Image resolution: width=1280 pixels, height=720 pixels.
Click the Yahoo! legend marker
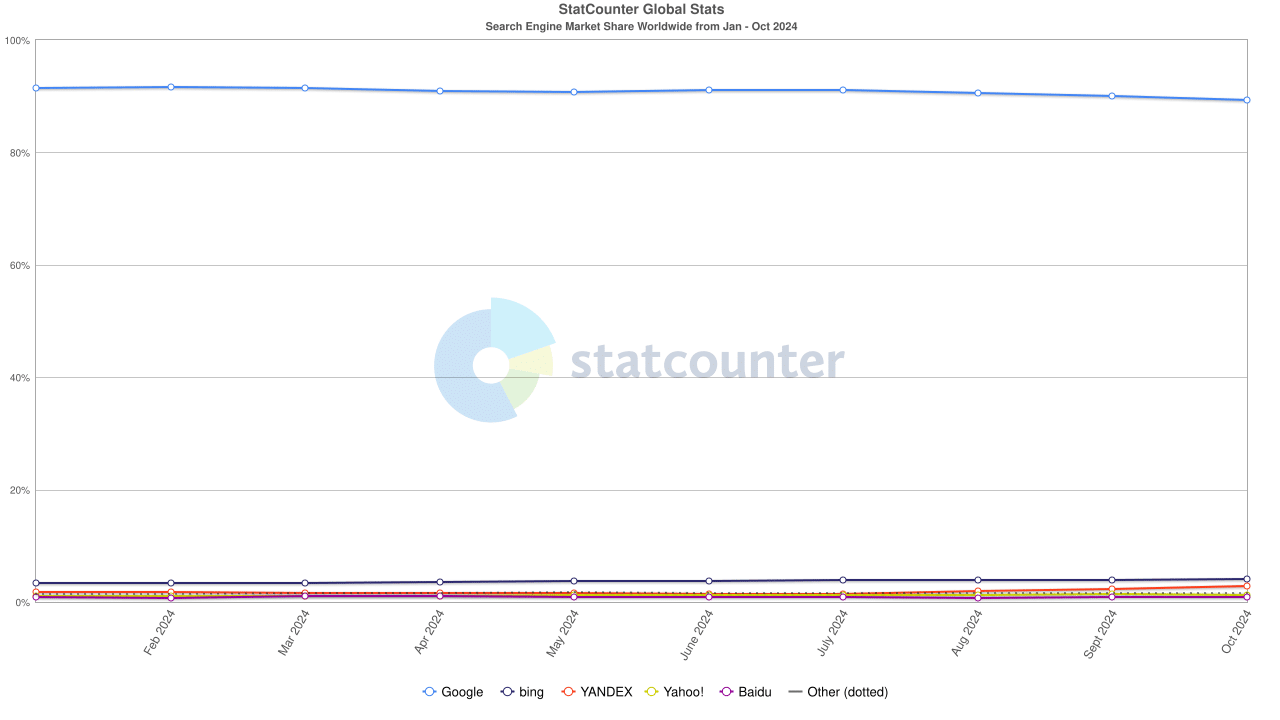click(654, 692)
